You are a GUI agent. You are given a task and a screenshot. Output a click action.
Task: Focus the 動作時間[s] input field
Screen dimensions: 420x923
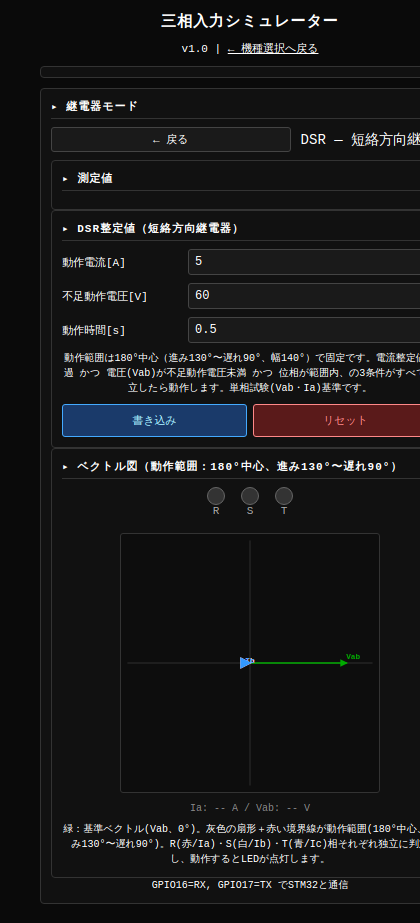[304, 330]
